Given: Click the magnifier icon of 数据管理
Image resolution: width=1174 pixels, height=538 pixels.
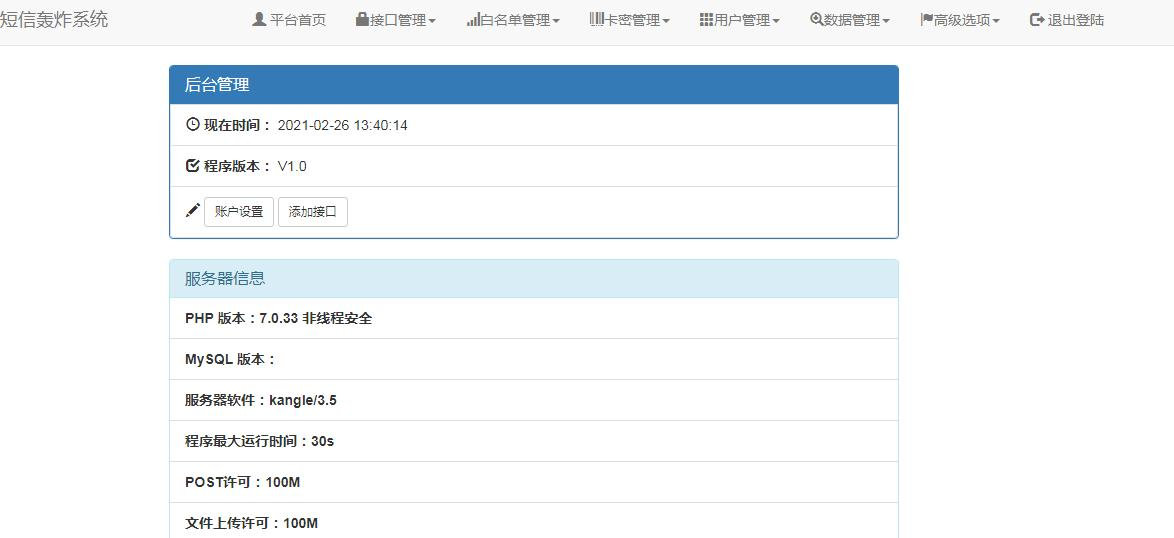Looking at the screenshot, I should (817, 19).
